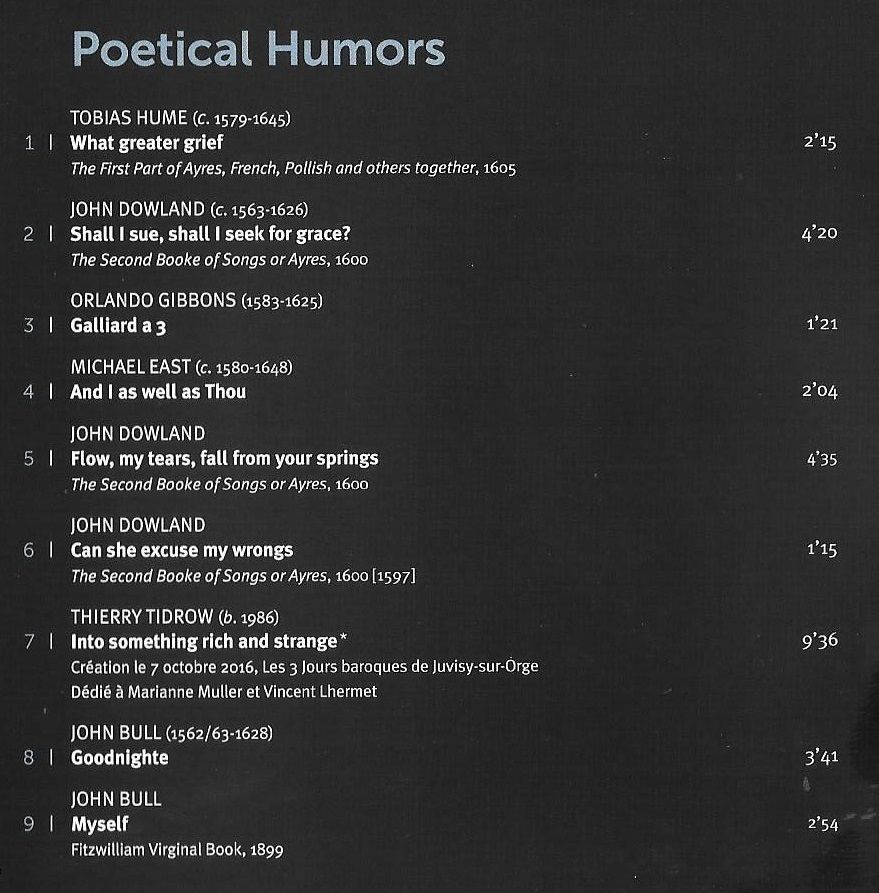Select the Goodnighte track title
879x893 pixels.
coord(120,758)
